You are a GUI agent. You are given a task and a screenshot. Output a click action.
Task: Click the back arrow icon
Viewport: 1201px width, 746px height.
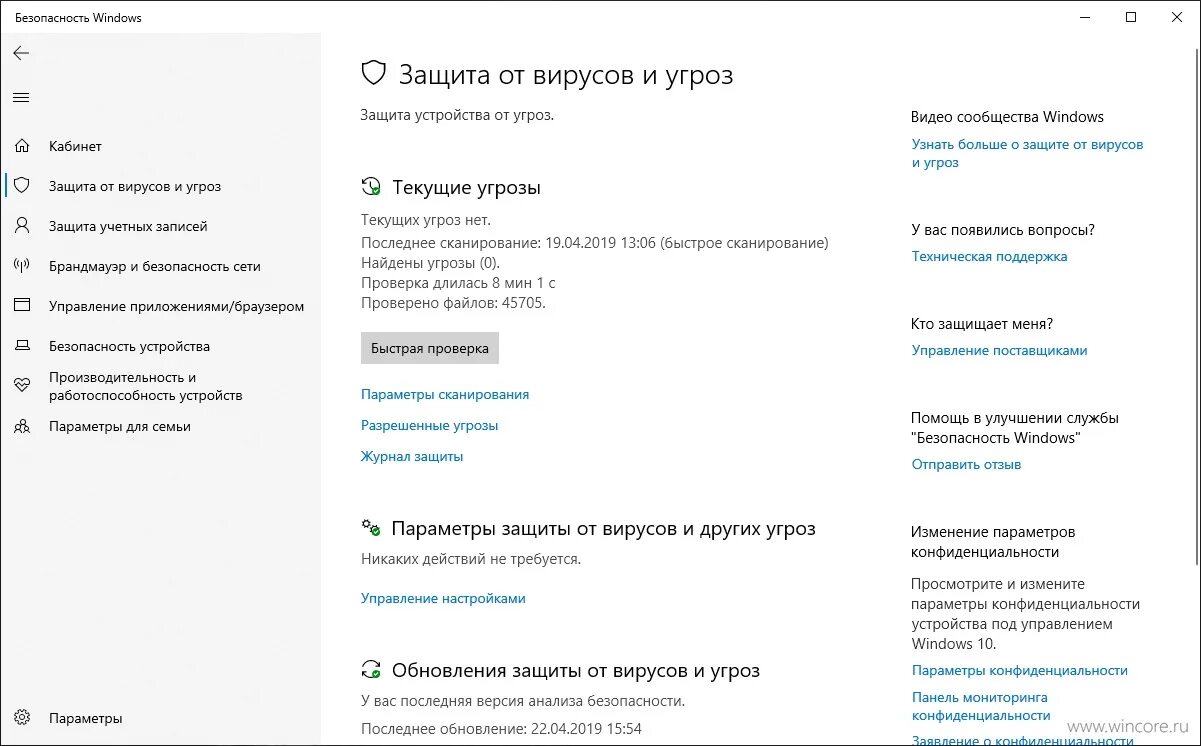point(21,53)
